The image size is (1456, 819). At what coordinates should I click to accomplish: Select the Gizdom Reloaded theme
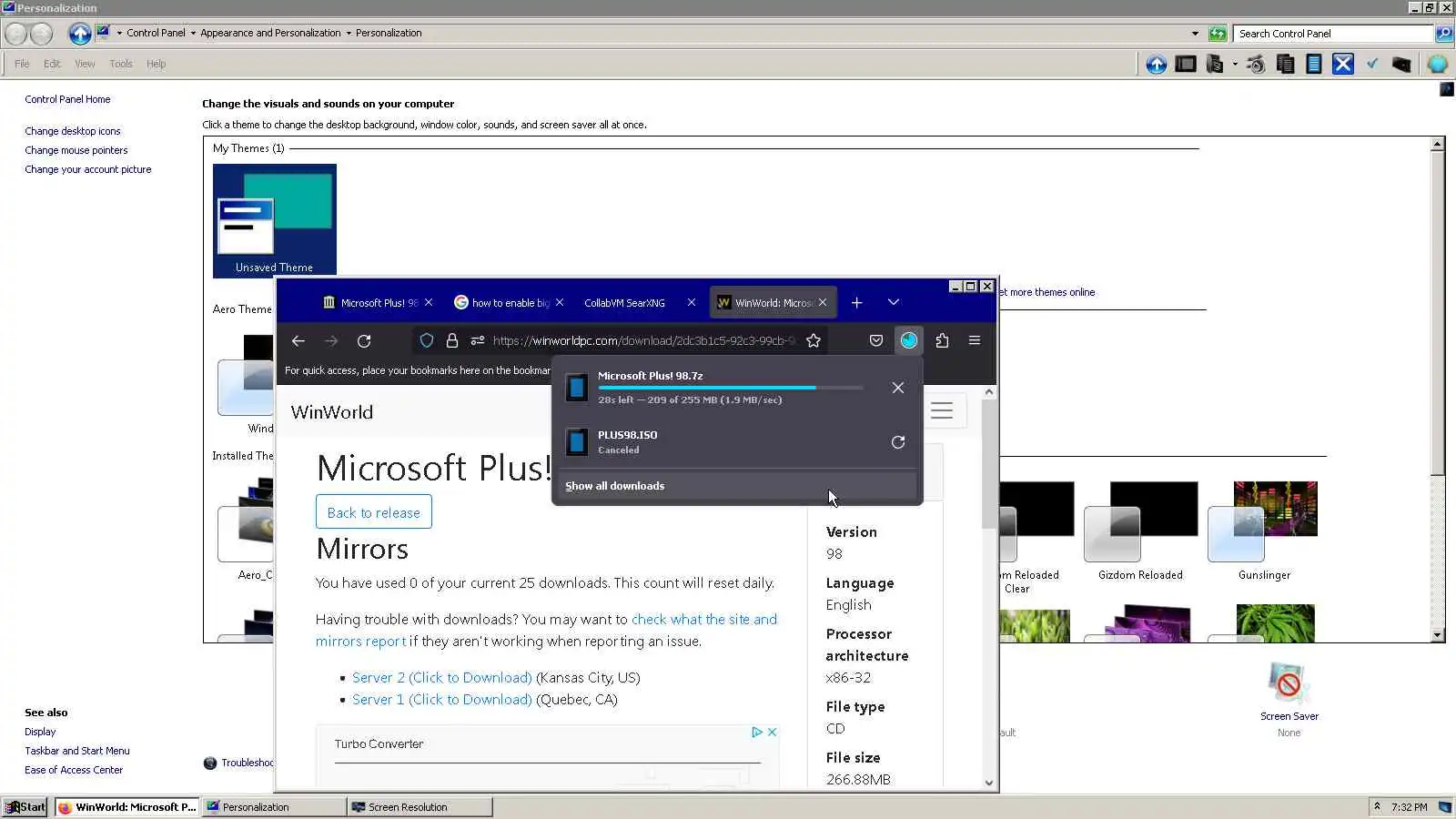[x=1140, y=531]
